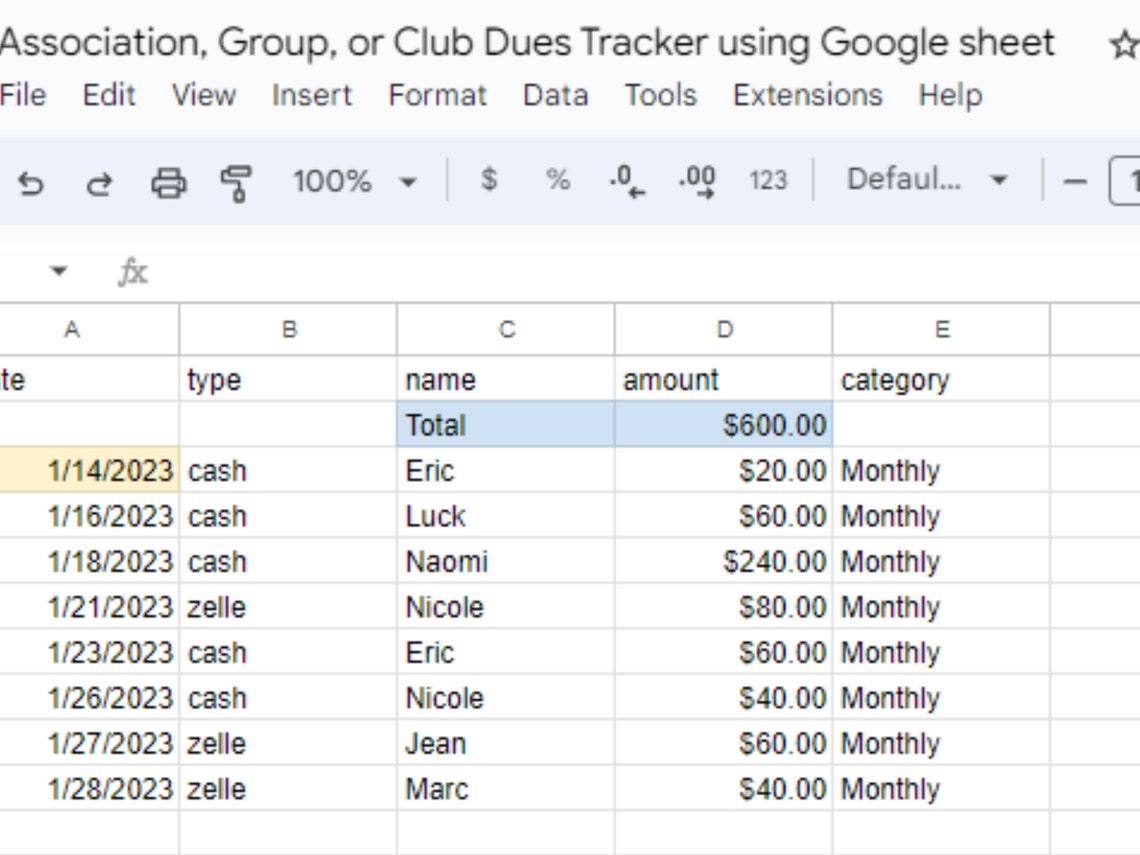
Task: Open the Extensions menu
Action: pos(808,96)
